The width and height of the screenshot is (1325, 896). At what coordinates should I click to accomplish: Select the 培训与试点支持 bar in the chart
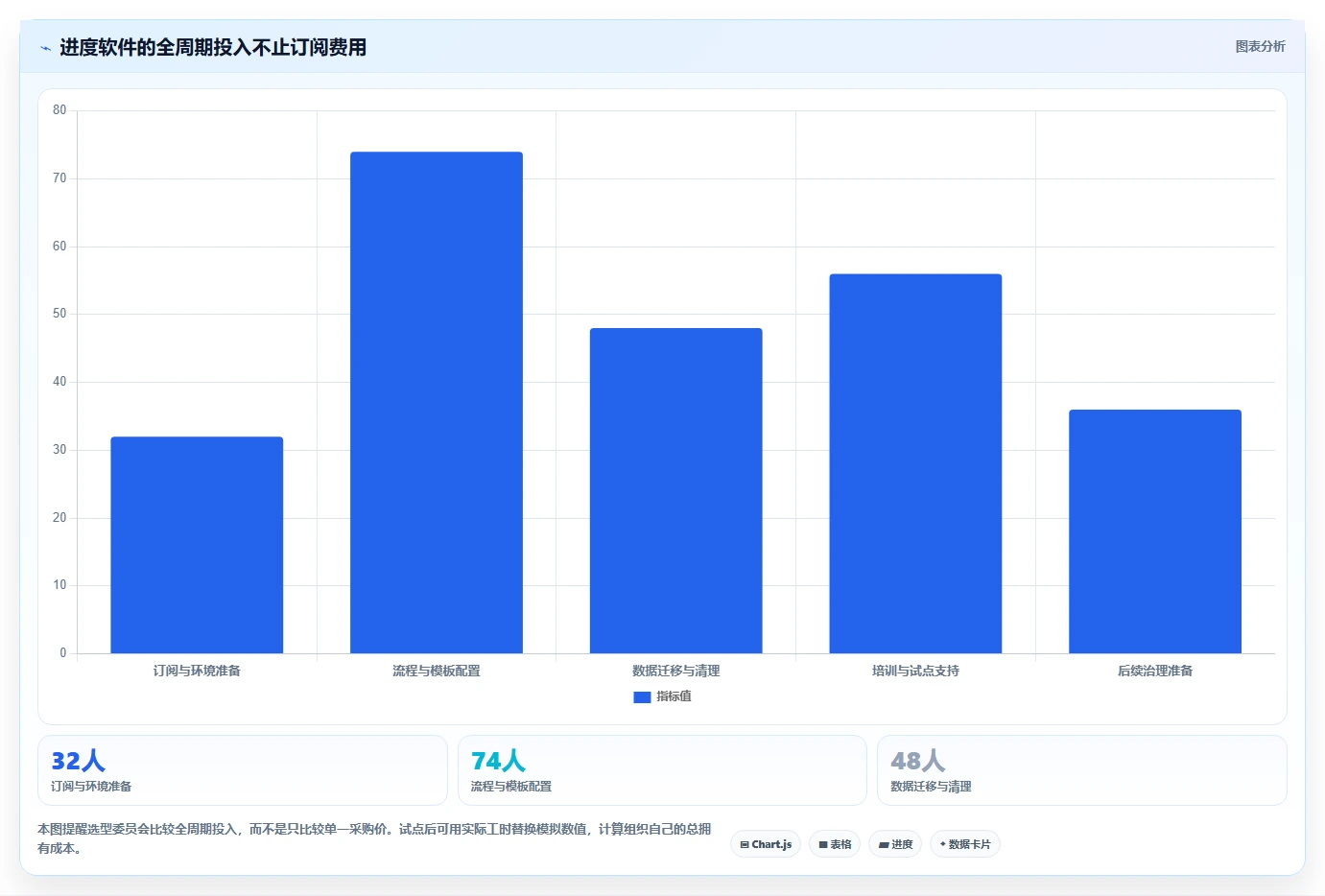915,463
